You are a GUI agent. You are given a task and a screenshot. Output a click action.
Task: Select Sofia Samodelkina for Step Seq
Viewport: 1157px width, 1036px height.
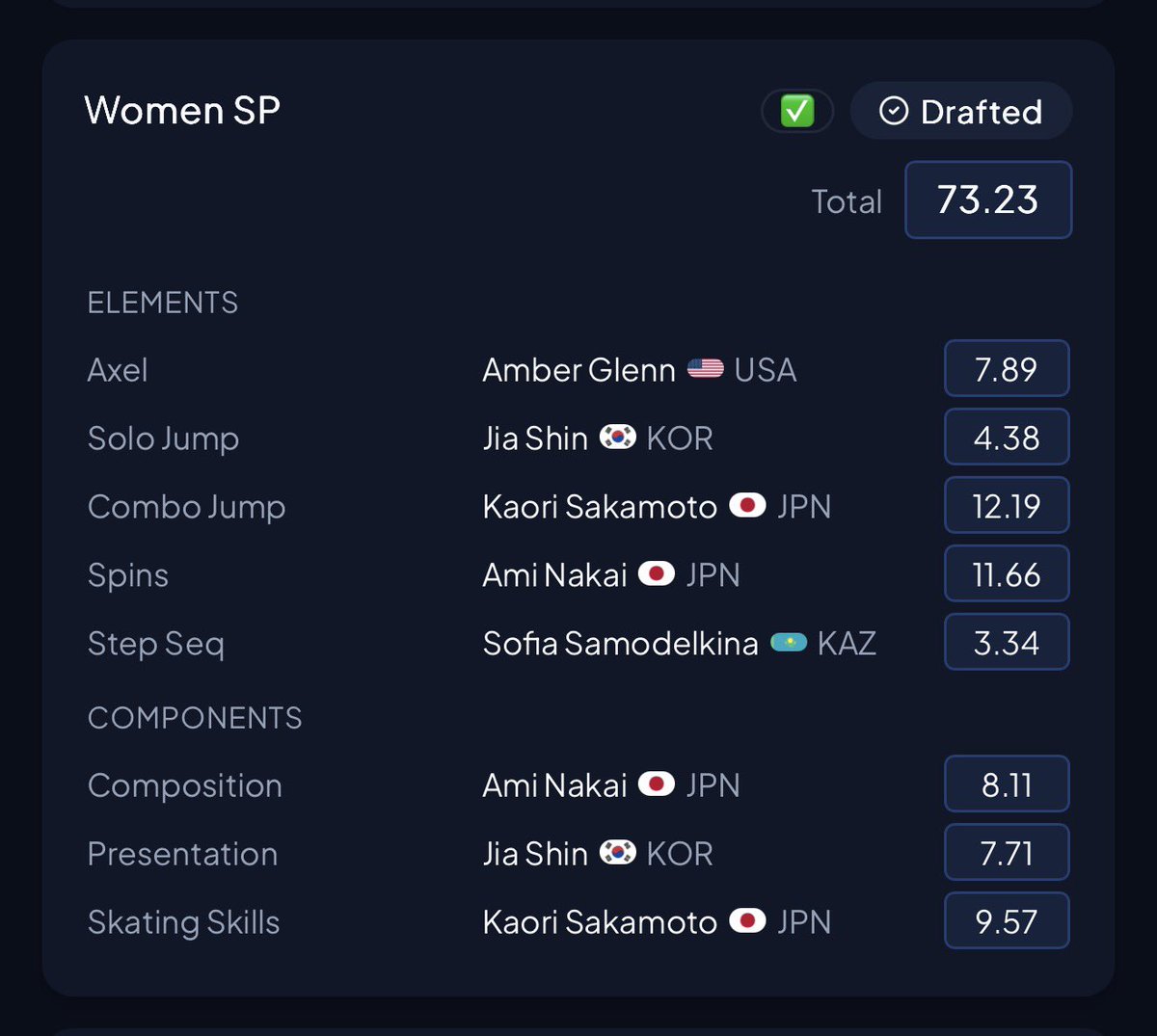[620, 643]
